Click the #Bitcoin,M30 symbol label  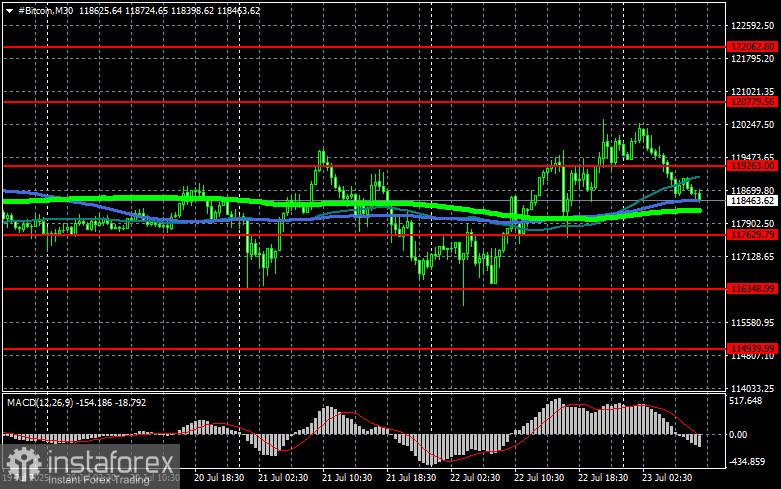pos(45,10)
